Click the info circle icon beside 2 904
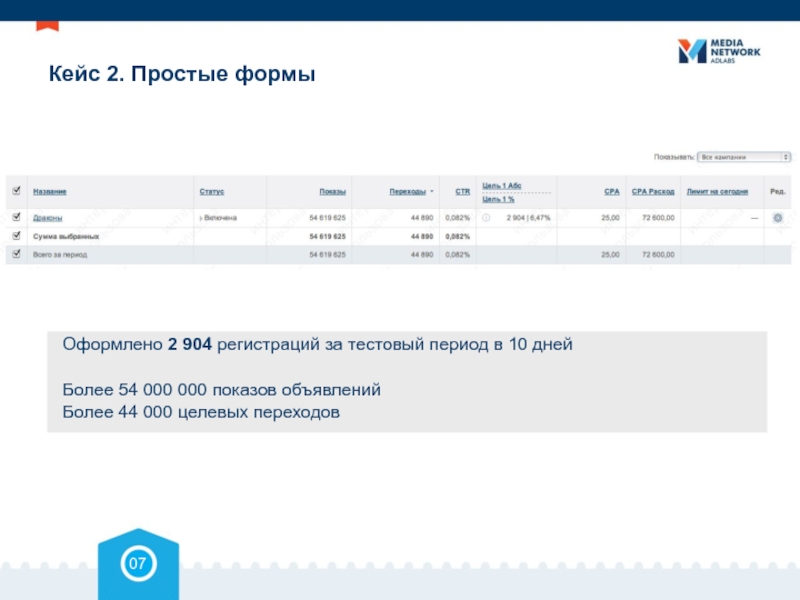This screenshot has height=600, width=800. 486,218
